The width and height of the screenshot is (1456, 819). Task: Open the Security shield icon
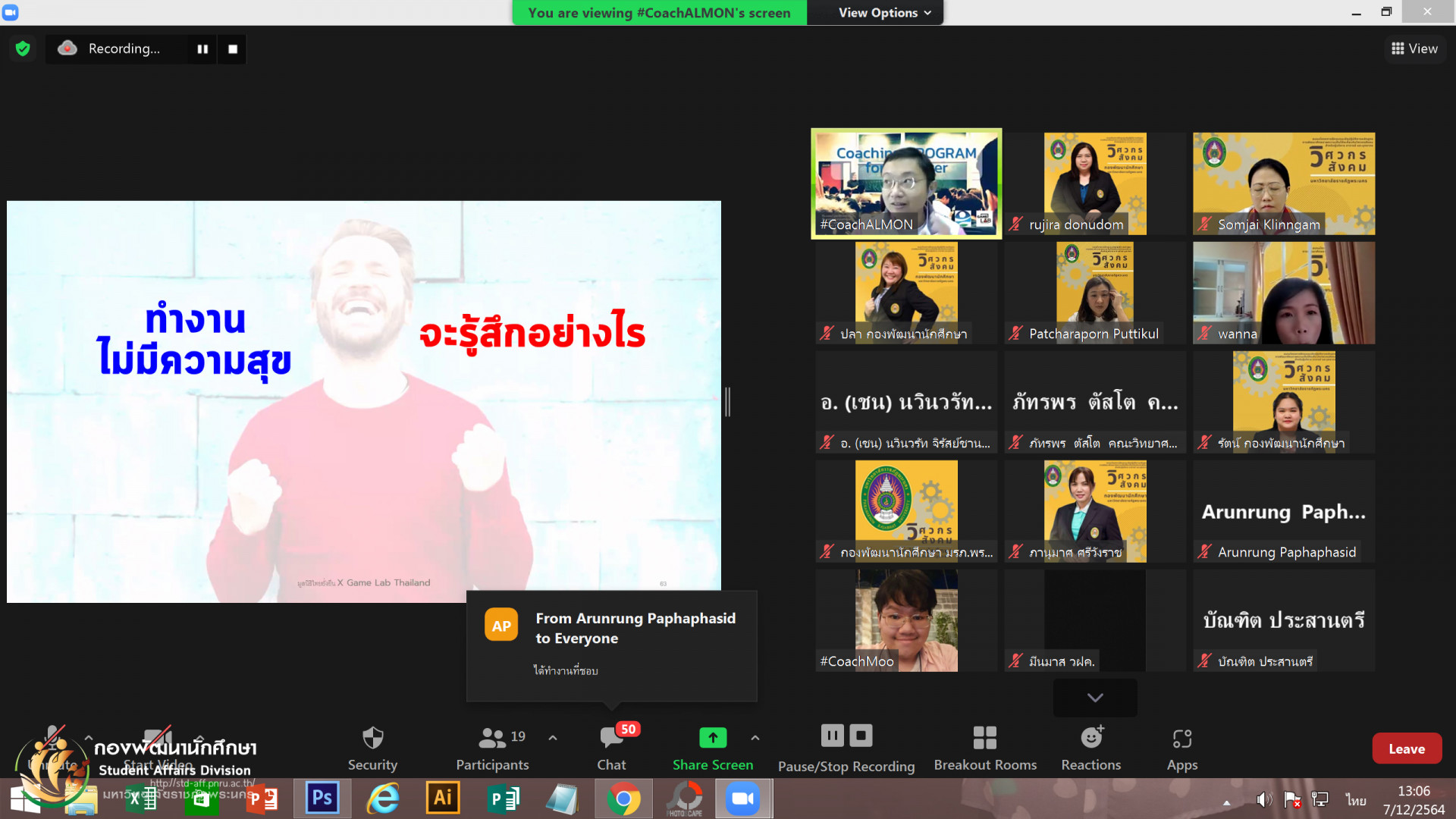[372, 738]
